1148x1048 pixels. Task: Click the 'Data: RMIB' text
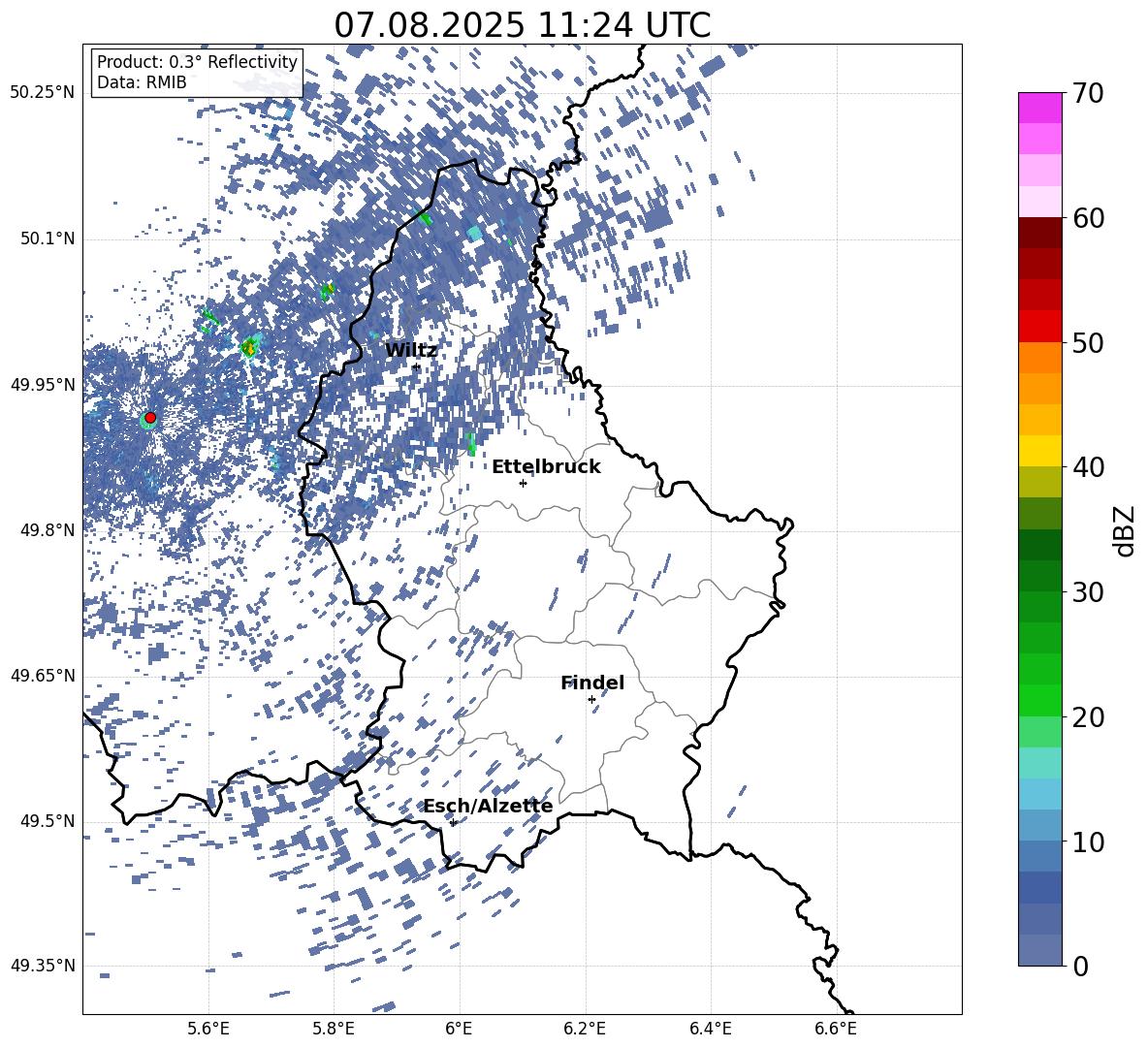pyautogui.click(x=142, y=82)
